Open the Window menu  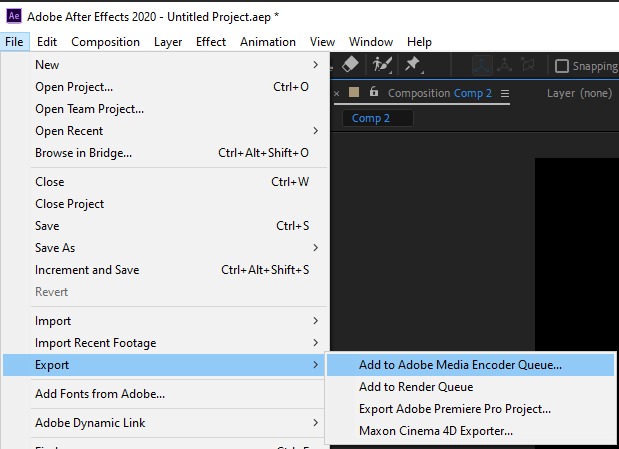[x=371, y=41]
